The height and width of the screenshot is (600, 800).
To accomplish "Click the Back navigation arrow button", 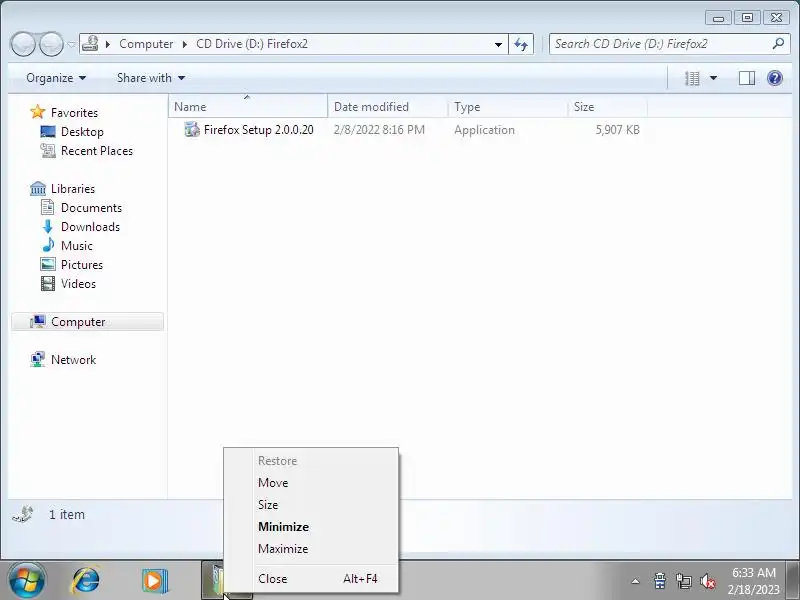I will (x=22, y=44).
